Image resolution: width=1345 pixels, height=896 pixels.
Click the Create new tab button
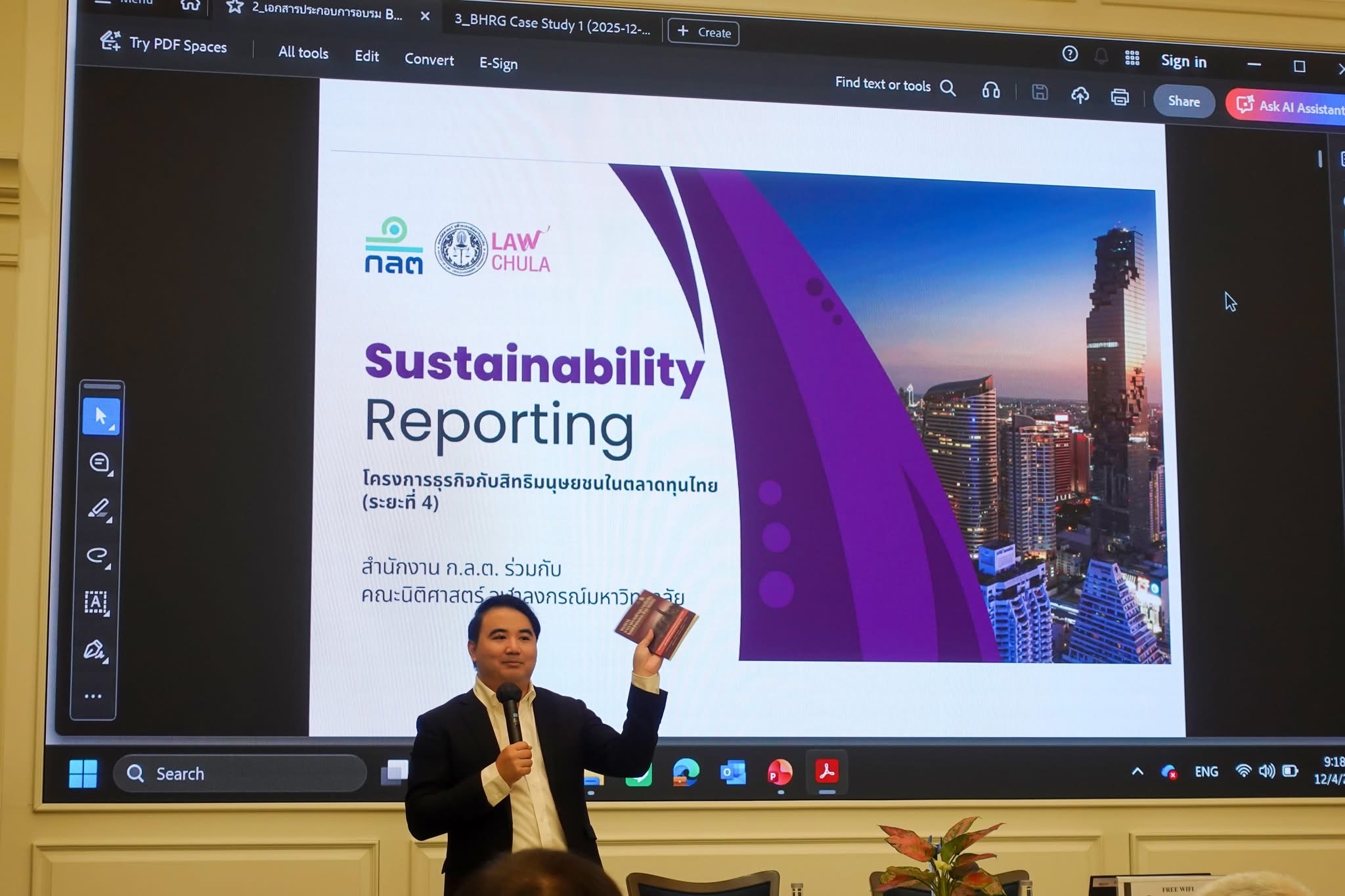coord(703,32)
